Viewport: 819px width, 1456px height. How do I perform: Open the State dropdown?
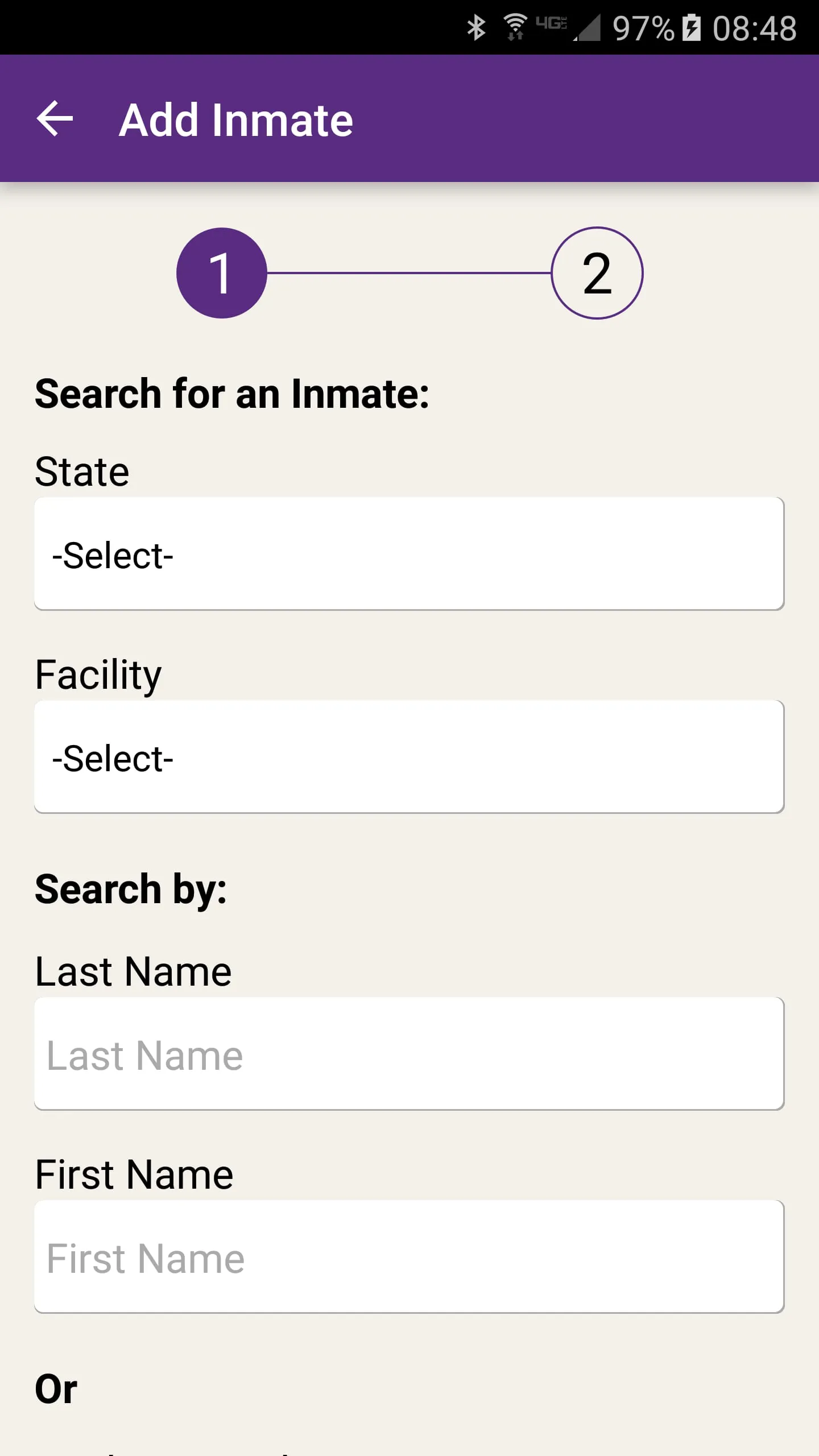coord(409,554)
